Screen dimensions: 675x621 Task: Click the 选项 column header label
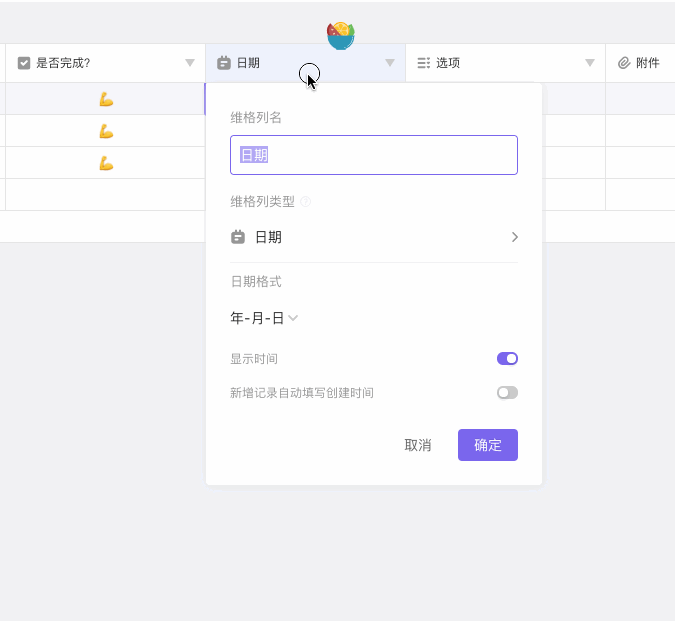coord(448,63)
